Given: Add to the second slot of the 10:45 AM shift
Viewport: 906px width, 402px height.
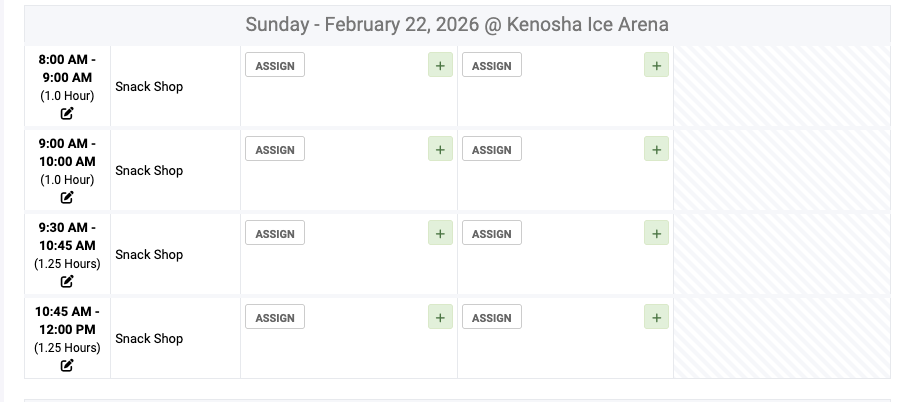Looking at the screenshot, I should 656,318.
